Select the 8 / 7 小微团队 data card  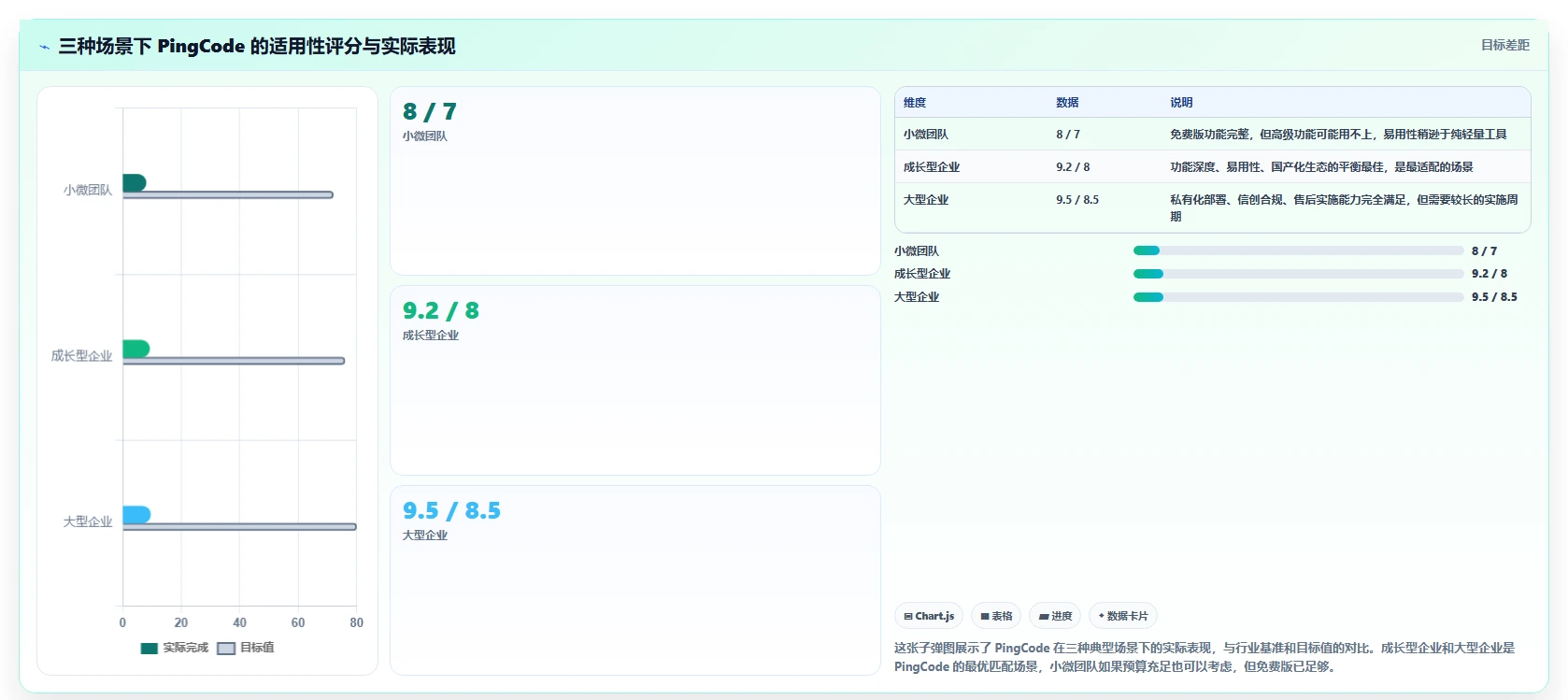tap(635, 181)
